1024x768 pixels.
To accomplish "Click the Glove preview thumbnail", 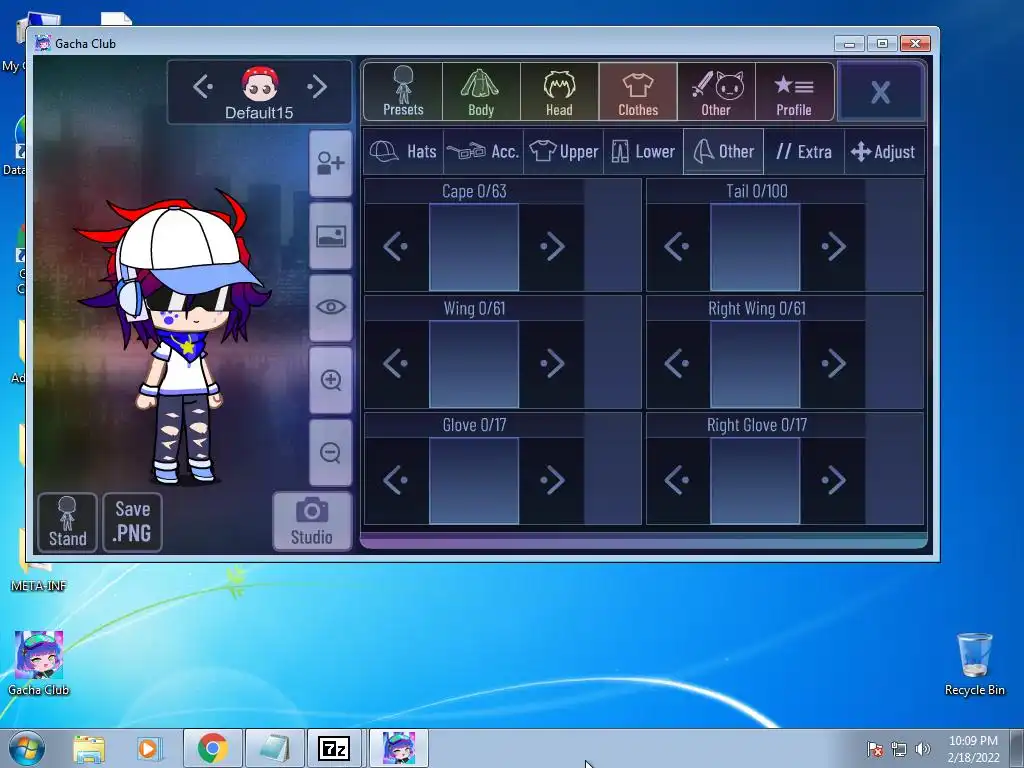I will (x=474, y=481).
